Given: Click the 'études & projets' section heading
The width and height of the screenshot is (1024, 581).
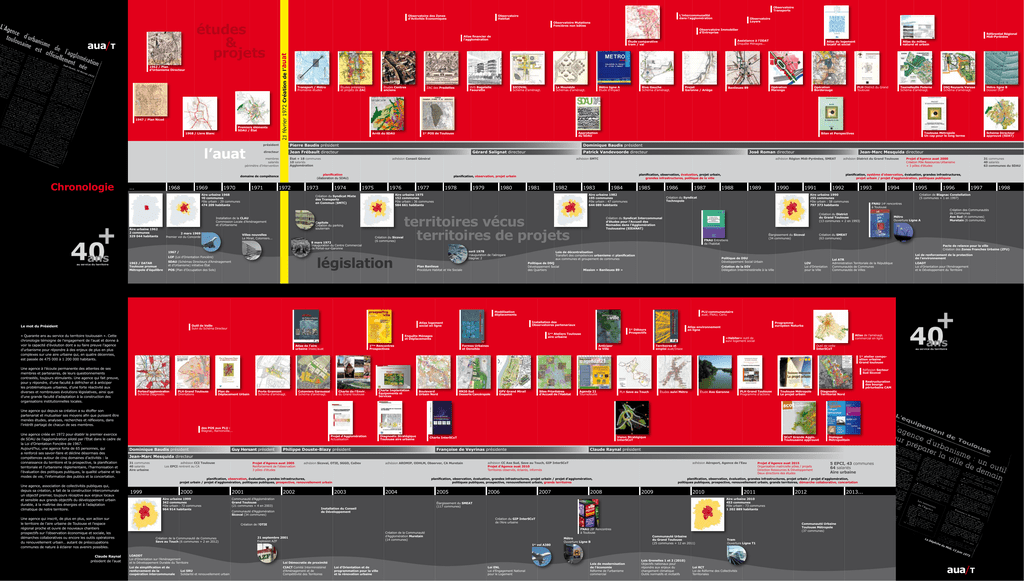Looking at the screenshot, I should coord(231,40).
